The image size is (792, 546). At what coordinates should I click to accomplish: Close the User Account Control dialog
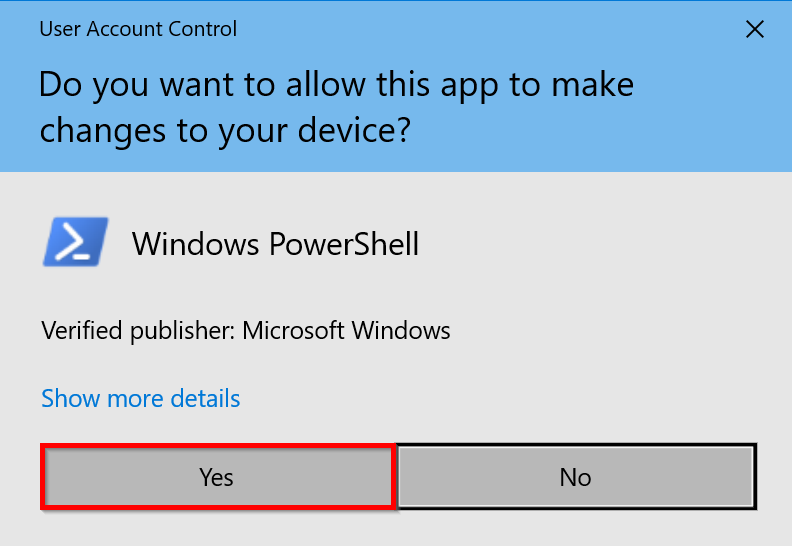(x=755, y=29)
